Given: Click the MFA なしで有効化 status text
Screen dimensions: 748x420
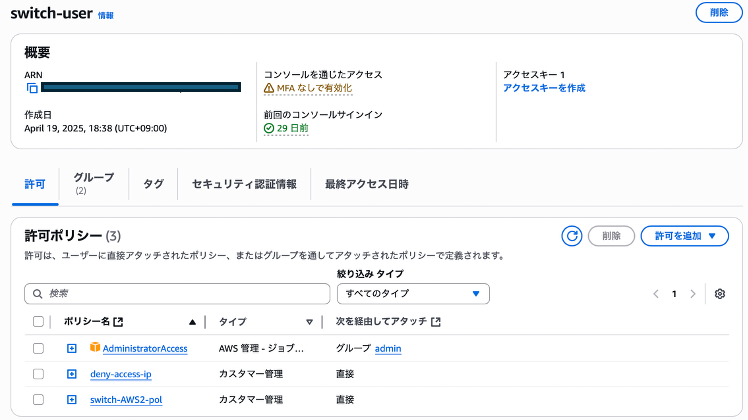Looking at the screenshot, I should click(x=314, y=88).
